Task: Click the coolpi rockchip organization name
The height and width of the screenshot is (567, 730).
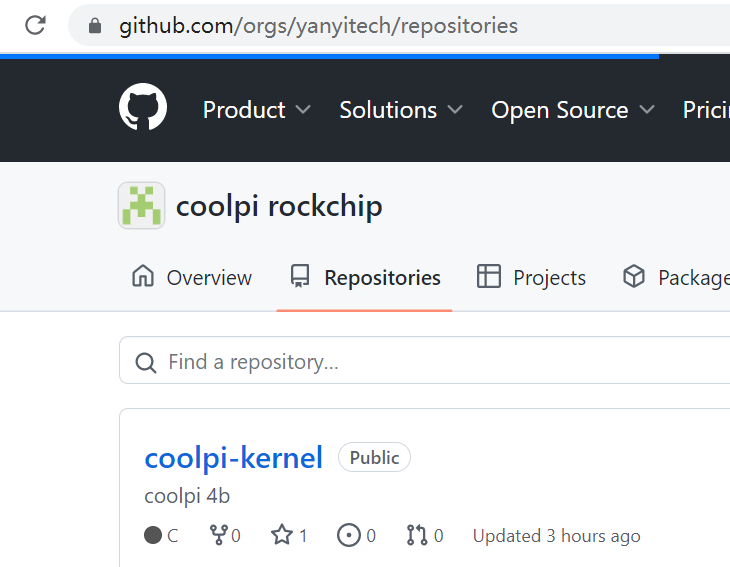Action: [x=279, y=206]
